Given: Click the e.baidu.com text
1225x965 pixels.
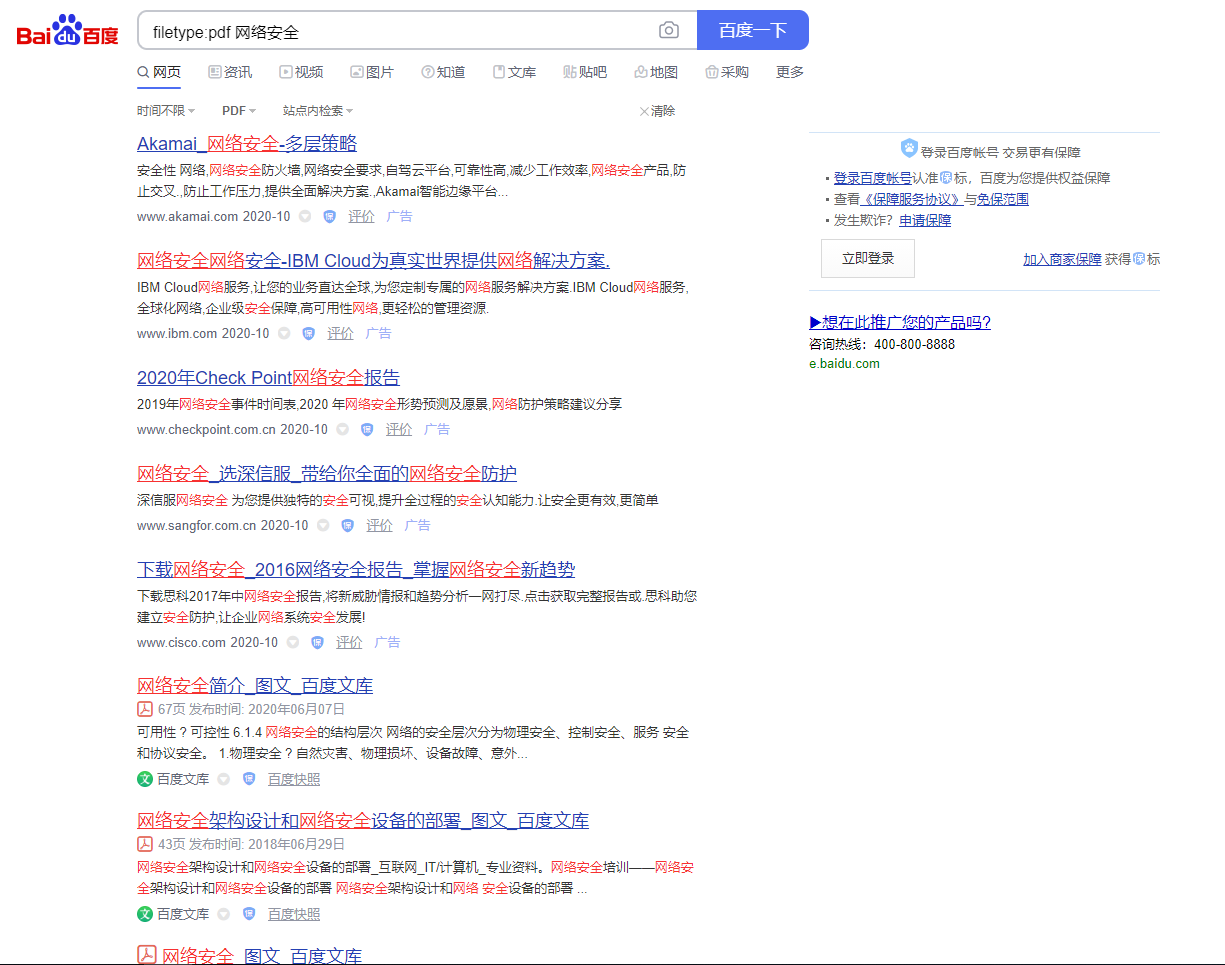Looking at the screenshot, I should coord(844,363).
